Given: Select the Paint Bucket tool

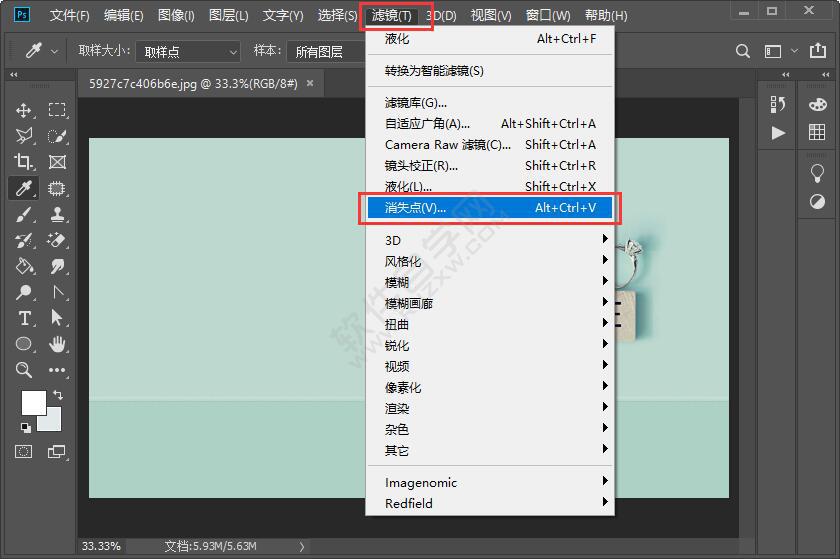Looking at the screenshot, I should [x=24, y=266].
